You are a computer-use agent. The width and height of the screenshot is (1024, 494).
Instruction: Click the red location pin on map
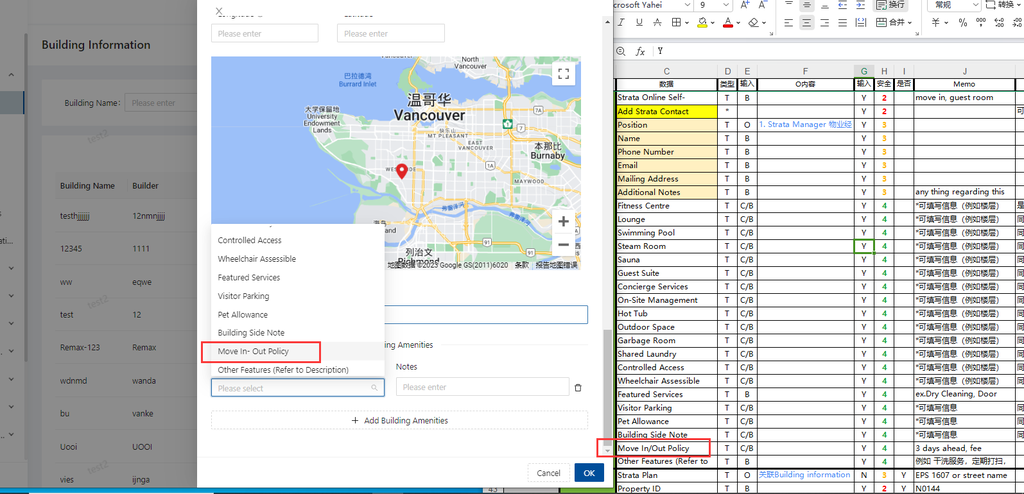click(401, 171)
